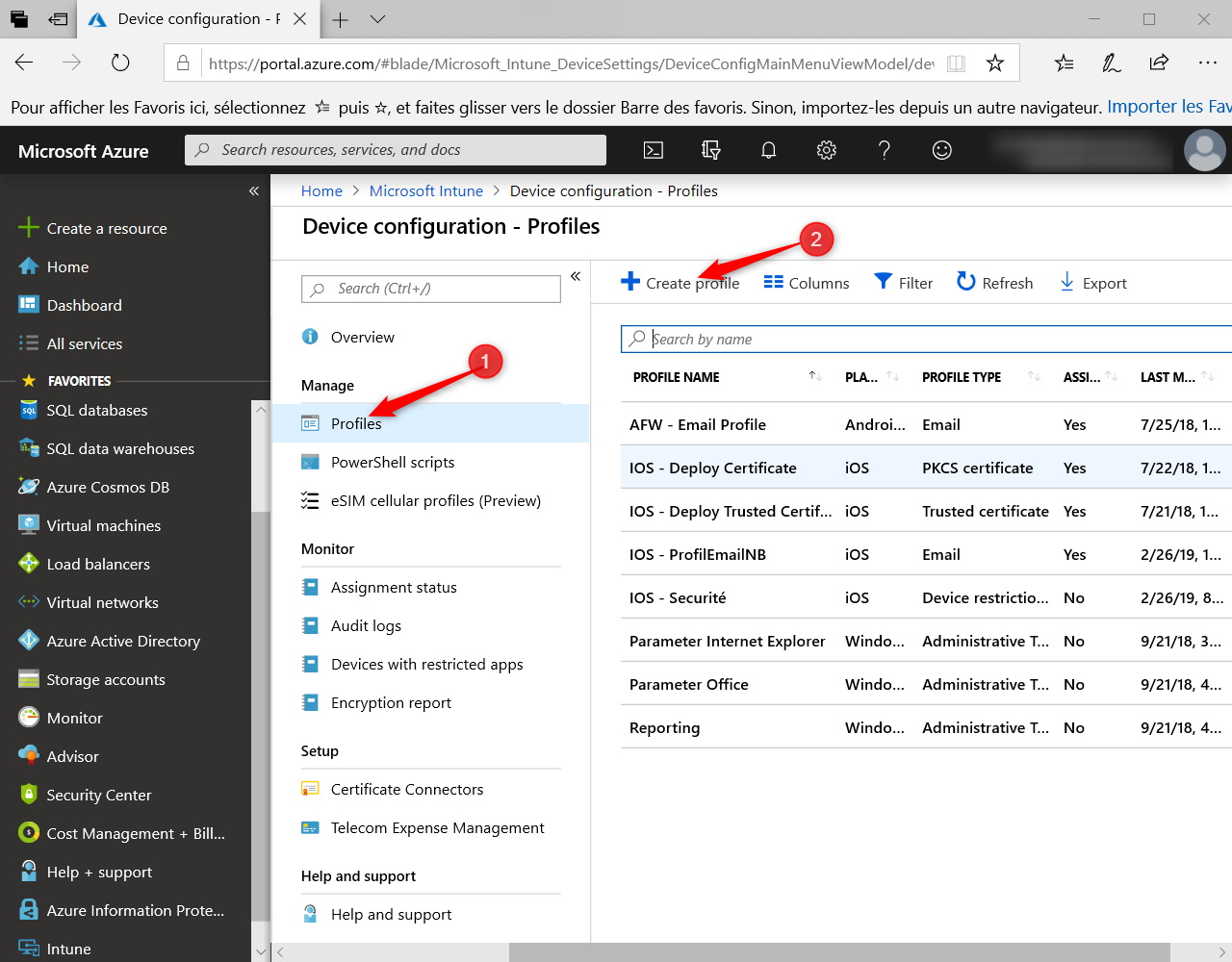This screenshot has height=962, width=1232.
Task: Collapse the left Azure sidebar
Action: [254, 191]
